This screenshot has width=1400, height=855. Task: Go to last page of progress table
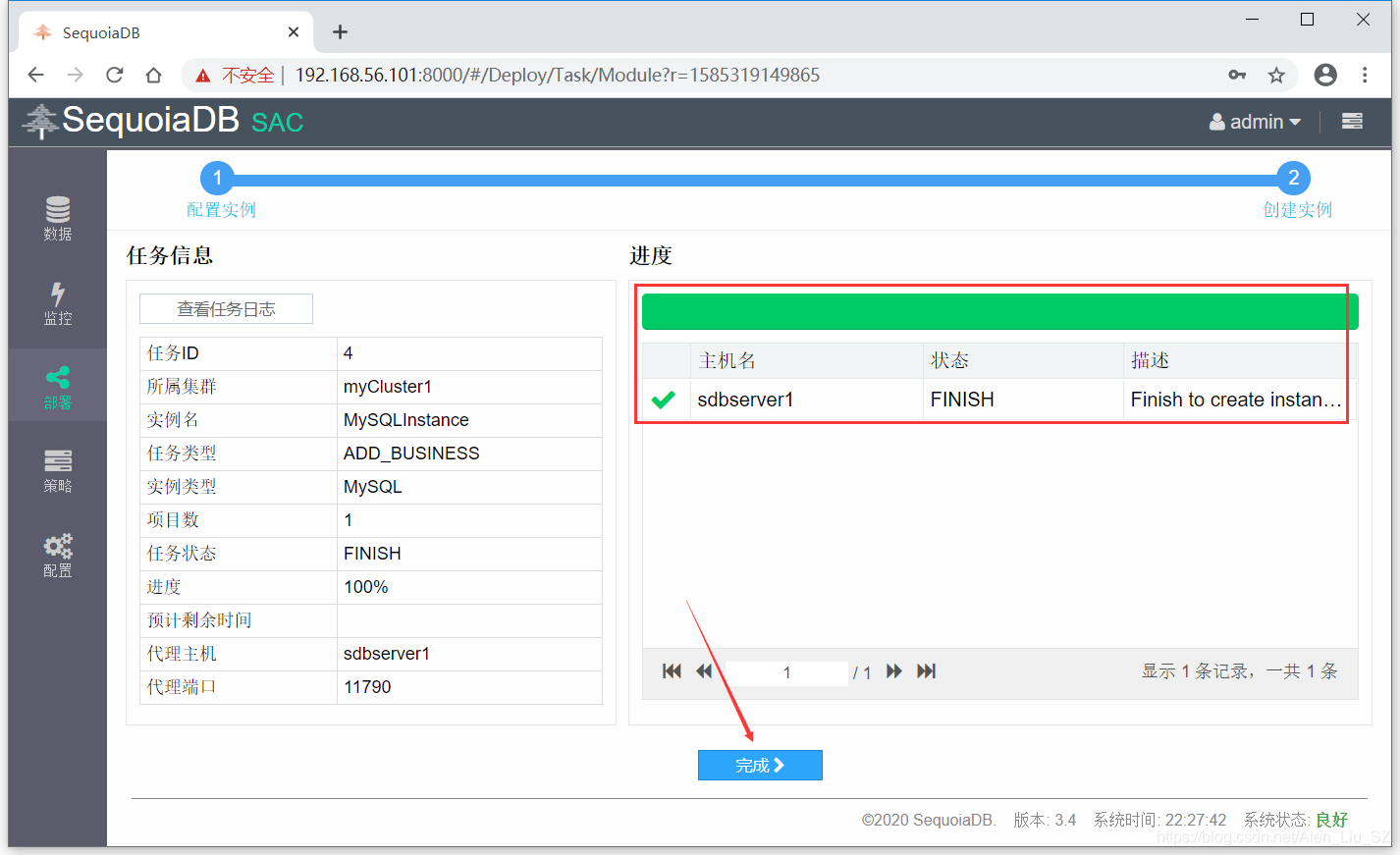(926, 671)
